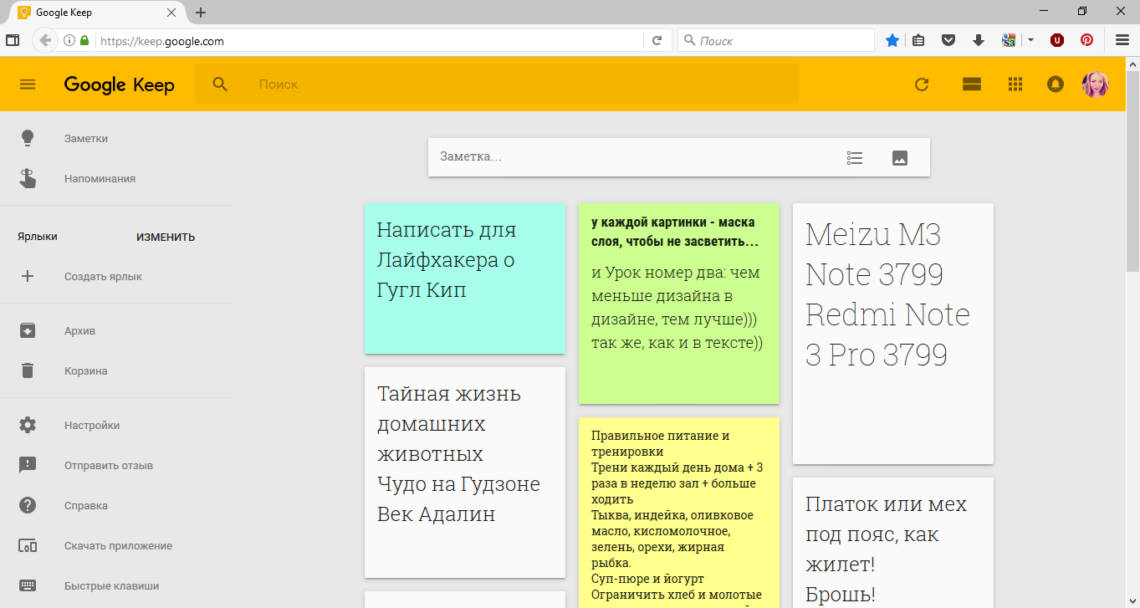Open the Google apps grid
The height and width of the screenshot is (608, 1140).
(x=1015, y=84)
